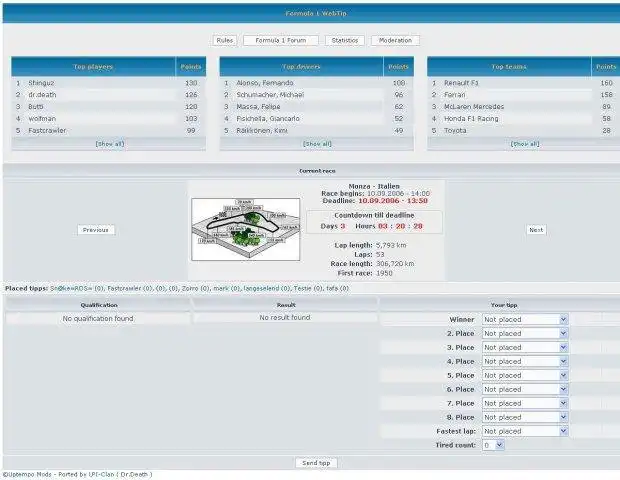Open the 6. Place dropdown
Screen dimensions: 620x480
525,389
